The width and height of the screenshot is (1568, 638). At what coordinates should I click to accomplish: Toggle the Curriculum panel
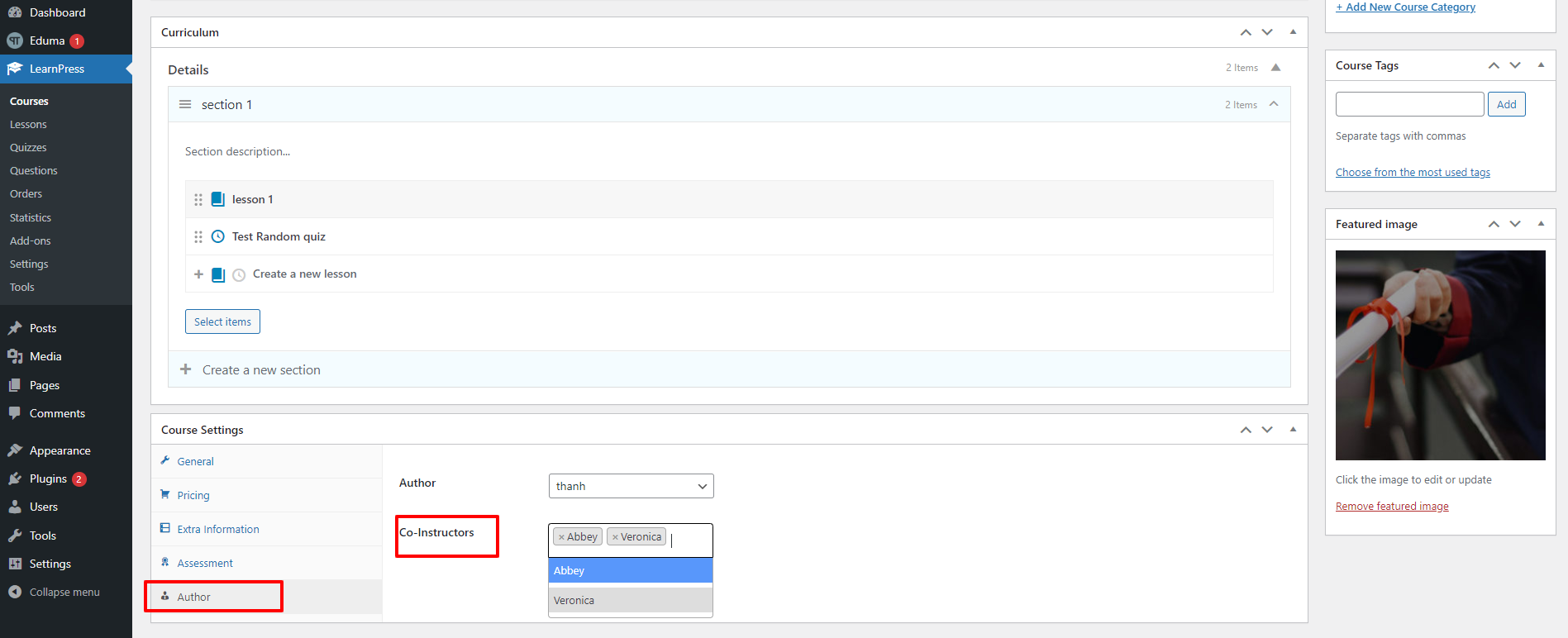(1293, 32)
